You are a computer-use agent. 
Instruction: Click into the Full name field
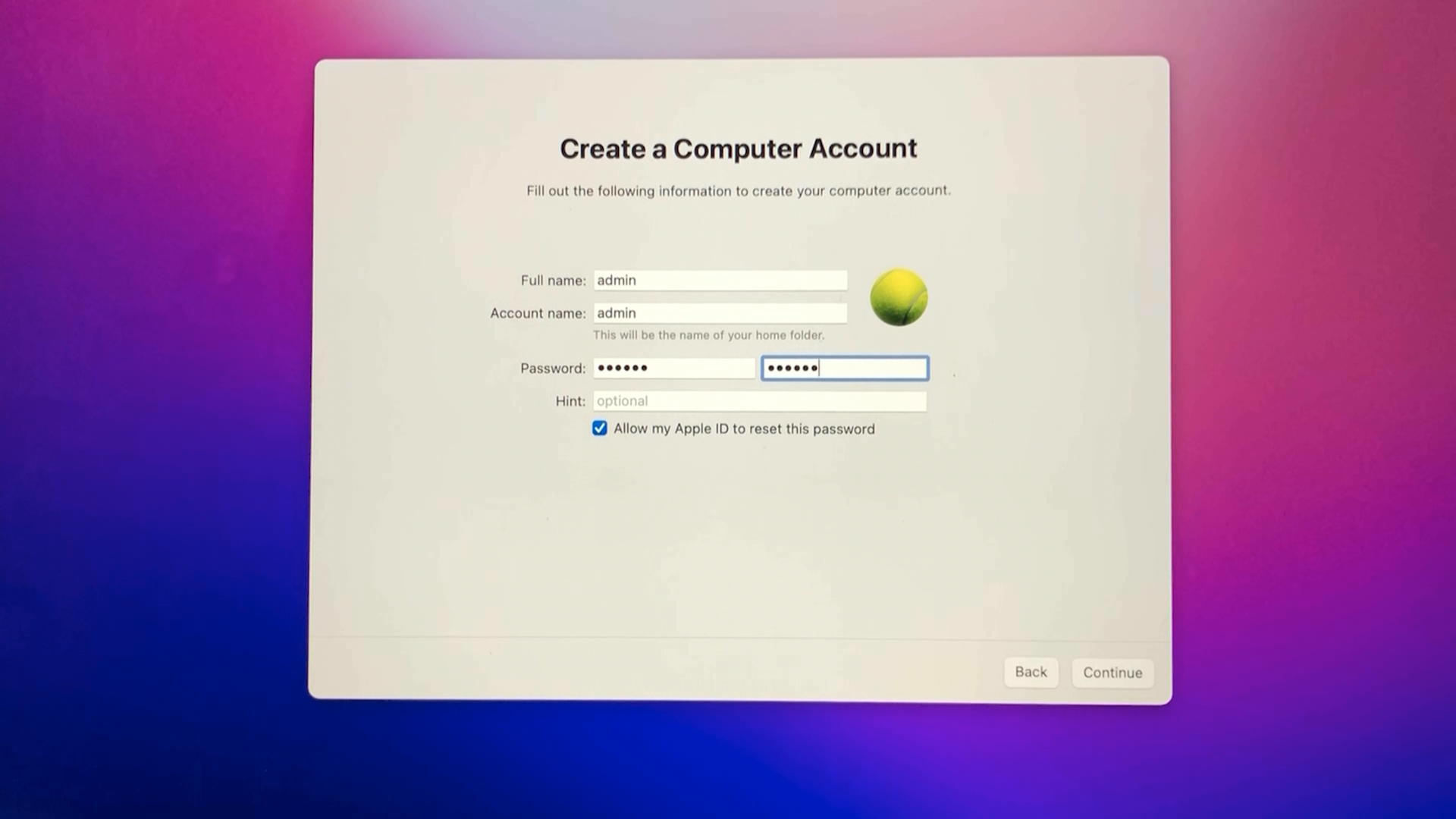click(720, 281)
